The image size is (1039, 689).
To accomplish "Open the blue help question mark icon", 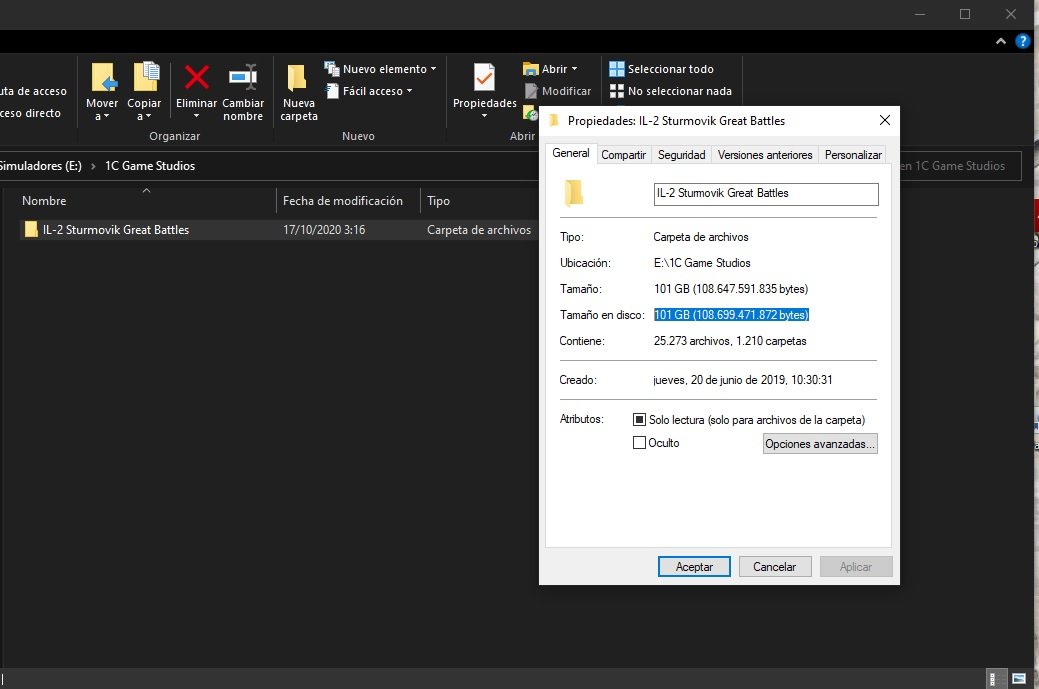I will click(1022, 41).
